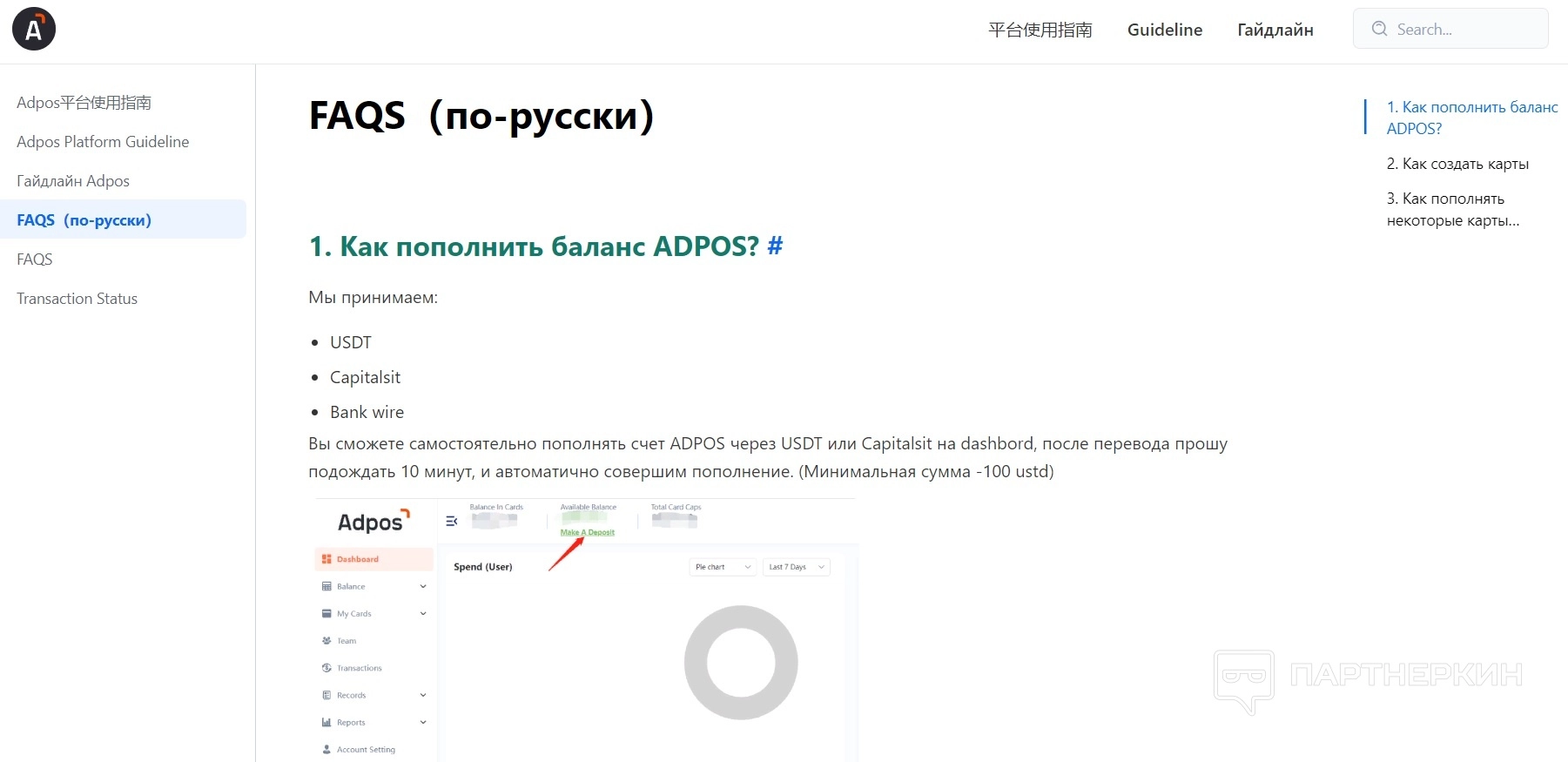Click the 'Dashboard' label in the embedded menu
The height and width of the screenshot is (762, 1568).
click(358, 559)
